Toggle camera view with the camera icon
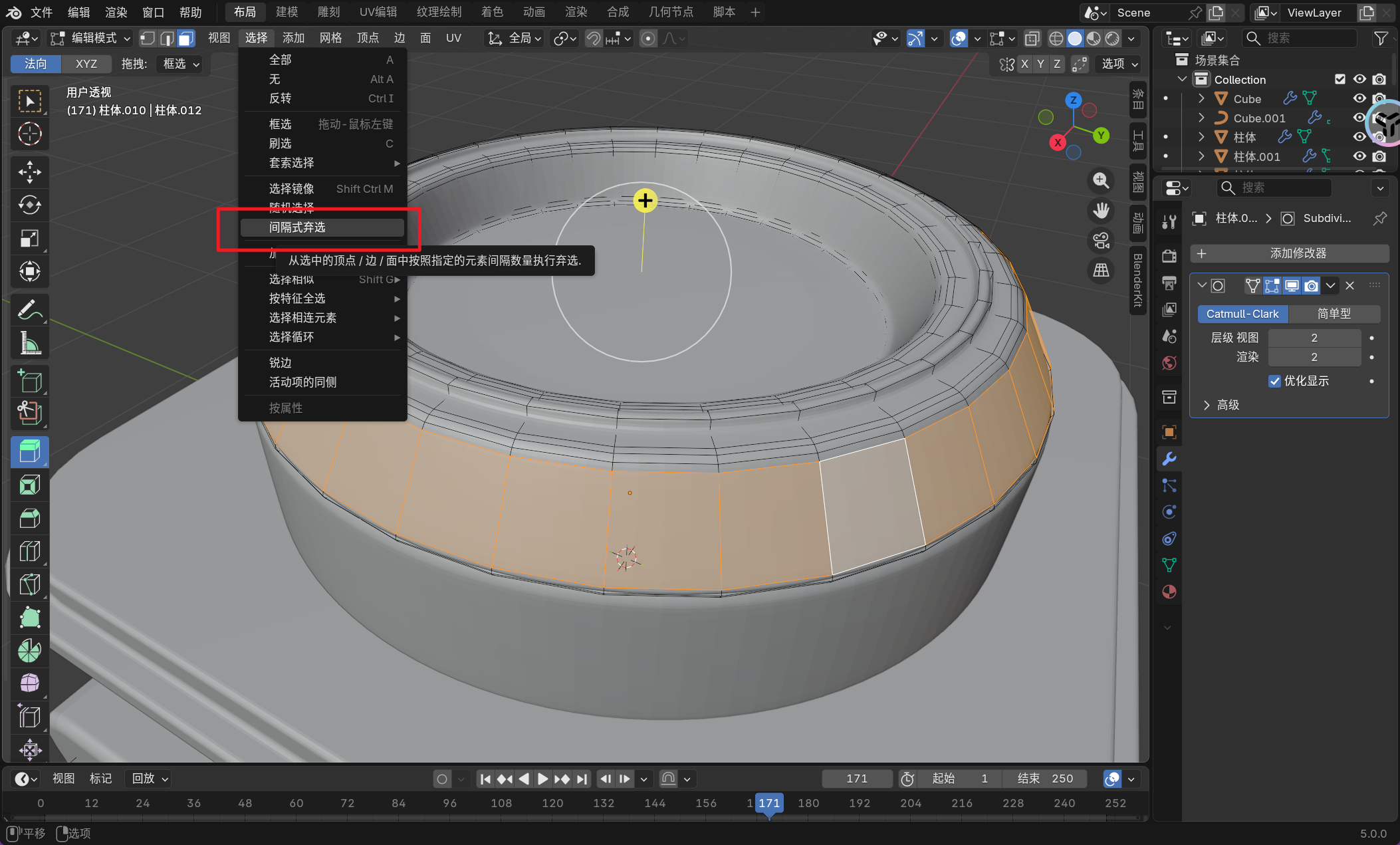Screen dimensions: 1400x845 coord(1101,241)
